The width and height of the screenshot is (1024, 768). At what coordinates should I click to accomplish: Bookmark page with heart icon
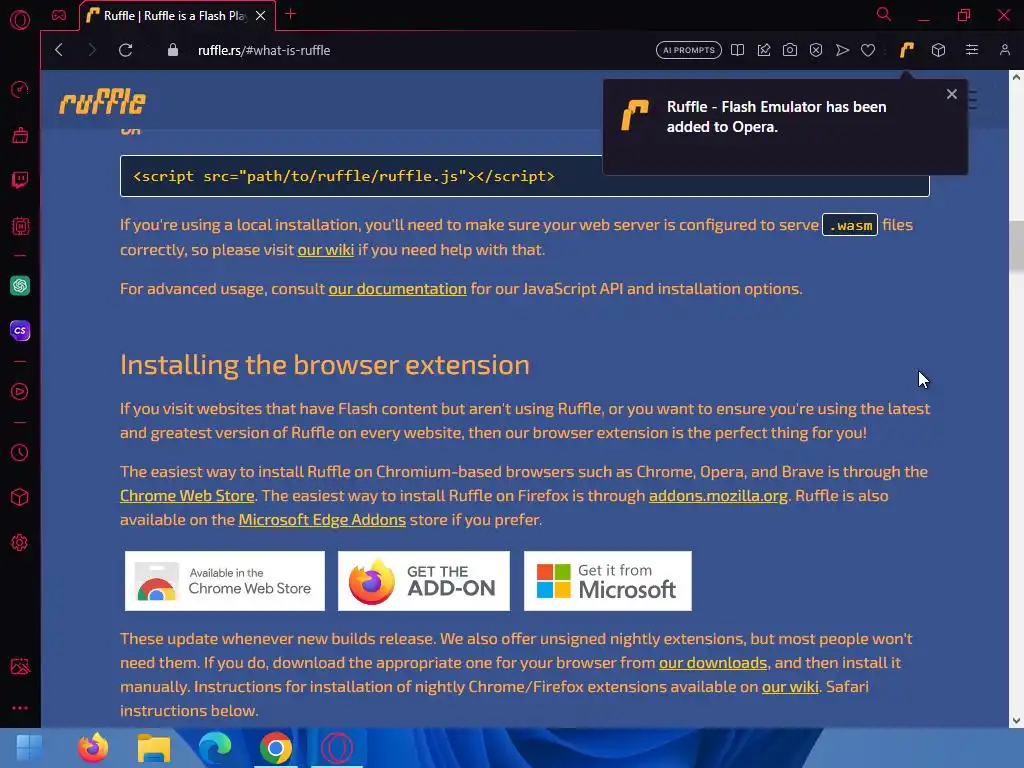pos(868,50)
